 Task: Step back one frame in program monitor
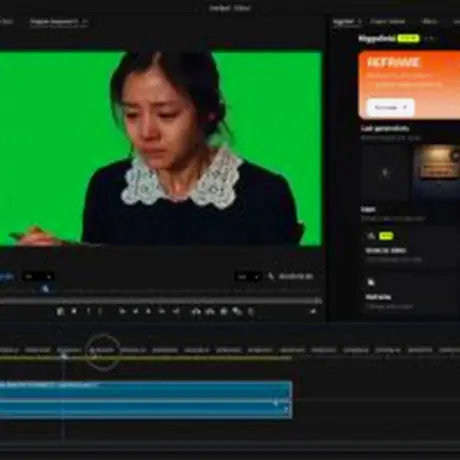[x=136, y=312]
